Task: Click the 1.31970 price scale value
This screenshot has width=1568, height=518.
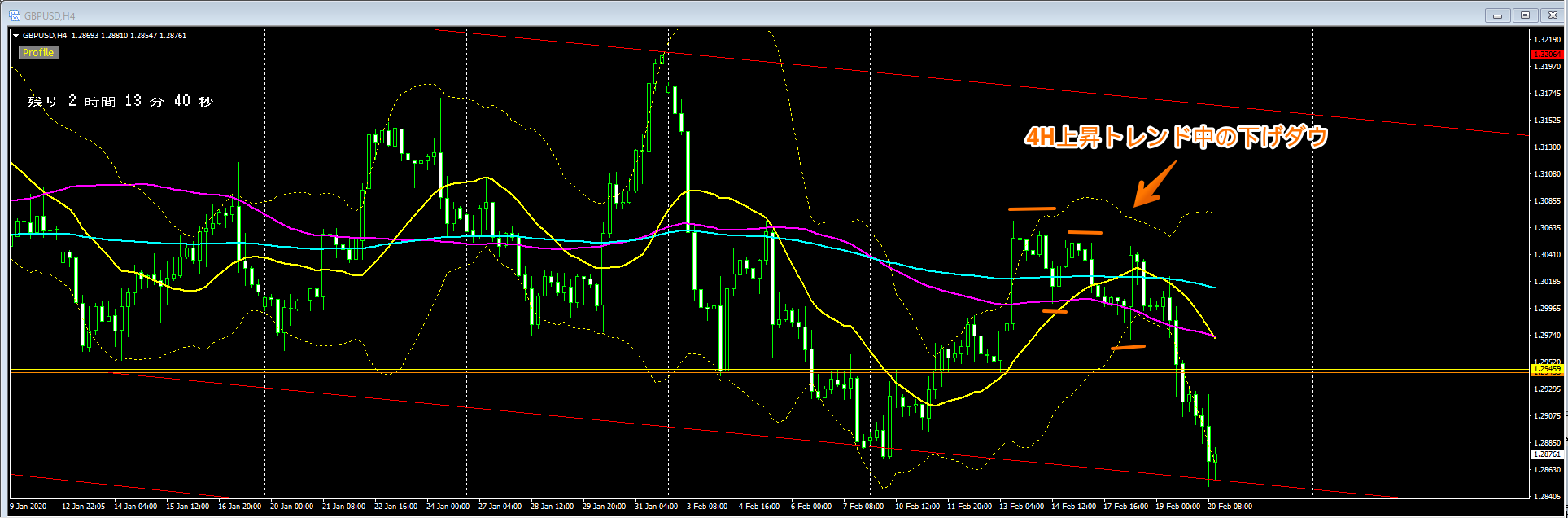Action: [x=1547, y=66]
